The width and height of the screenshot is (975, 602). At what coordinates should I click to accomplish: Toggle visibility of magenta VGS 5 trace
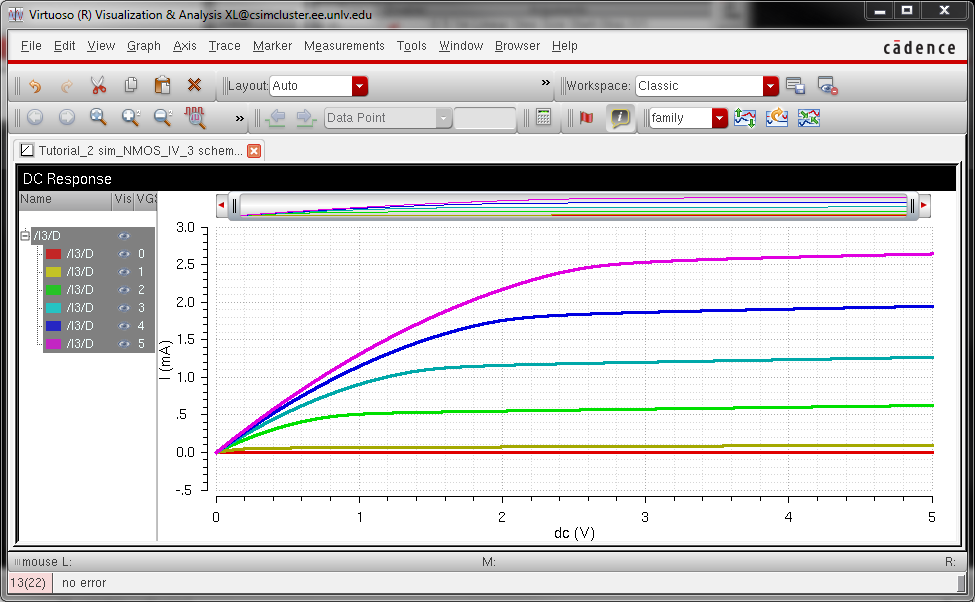pyautogui.click(x=124, y=344)
